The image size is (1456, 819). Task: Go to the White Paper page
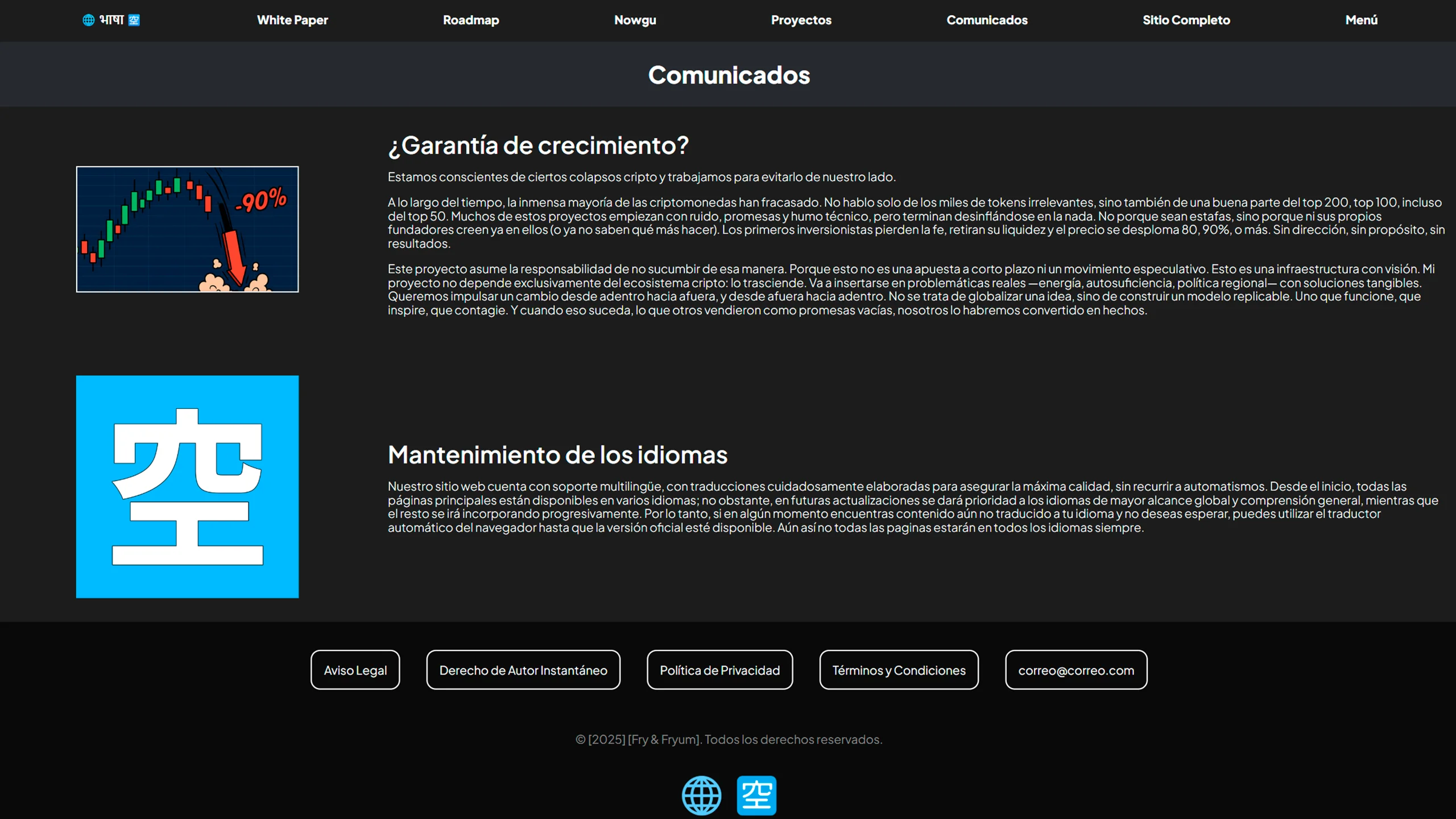292,20
